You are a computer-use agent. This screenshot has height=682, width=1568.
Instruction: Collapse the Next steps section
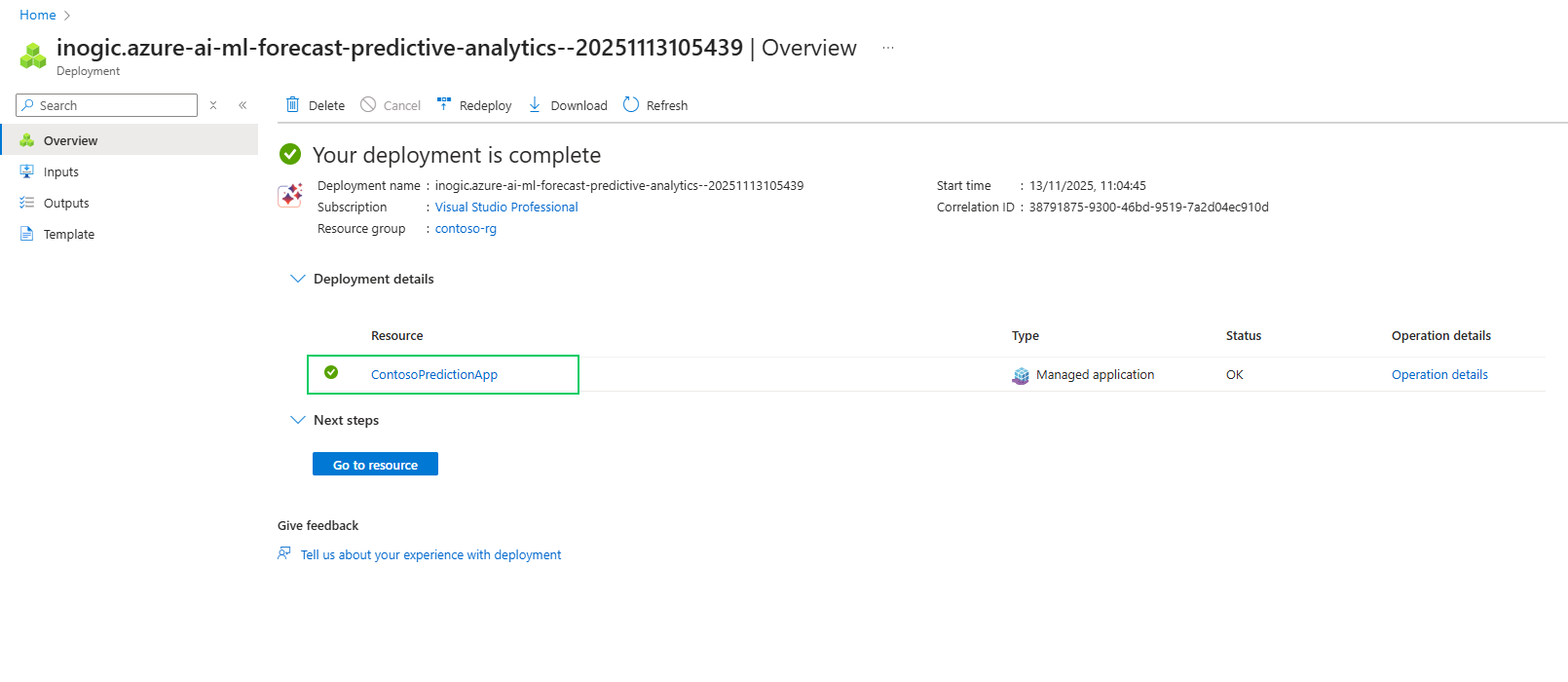[x=298, y=420]
